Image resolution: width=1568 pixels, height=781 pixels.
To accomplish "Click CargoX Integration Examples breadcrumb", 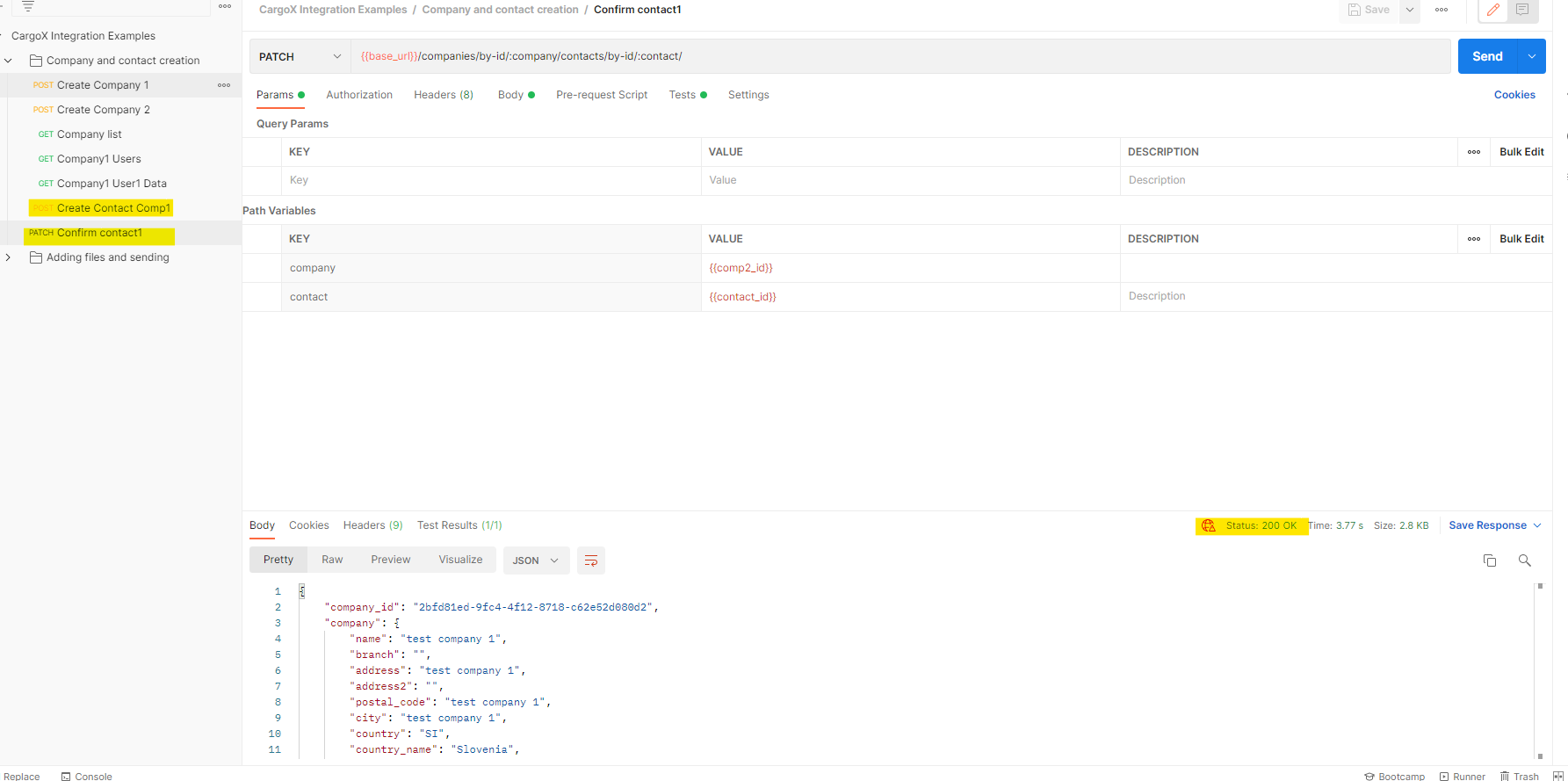I will (333, 10).
